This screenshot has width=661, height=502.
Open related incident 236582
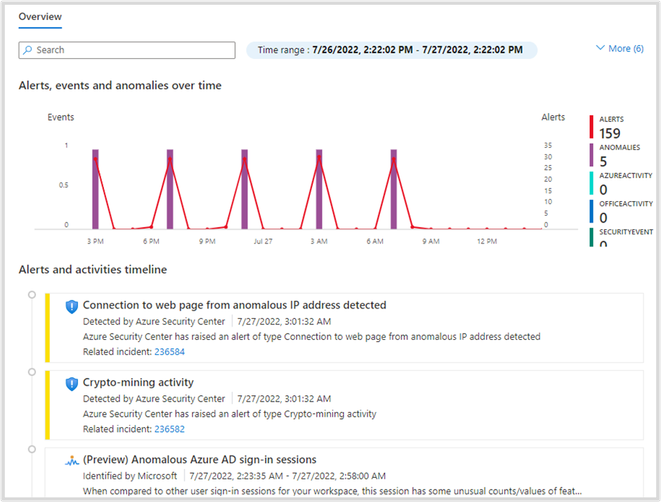point(169,429)
